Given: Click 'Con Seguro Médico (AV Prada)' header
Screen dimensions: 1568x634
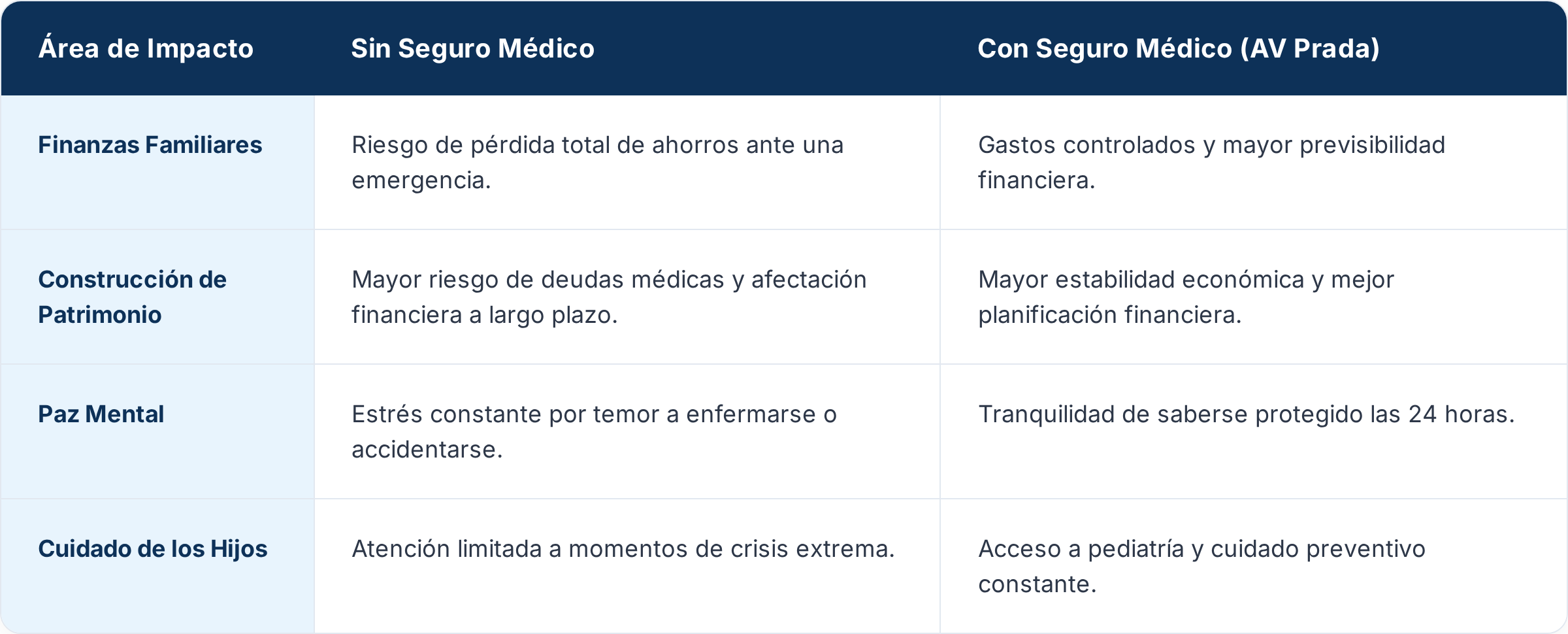Looking at the screenshot, I should click(x=1179, y=48).
